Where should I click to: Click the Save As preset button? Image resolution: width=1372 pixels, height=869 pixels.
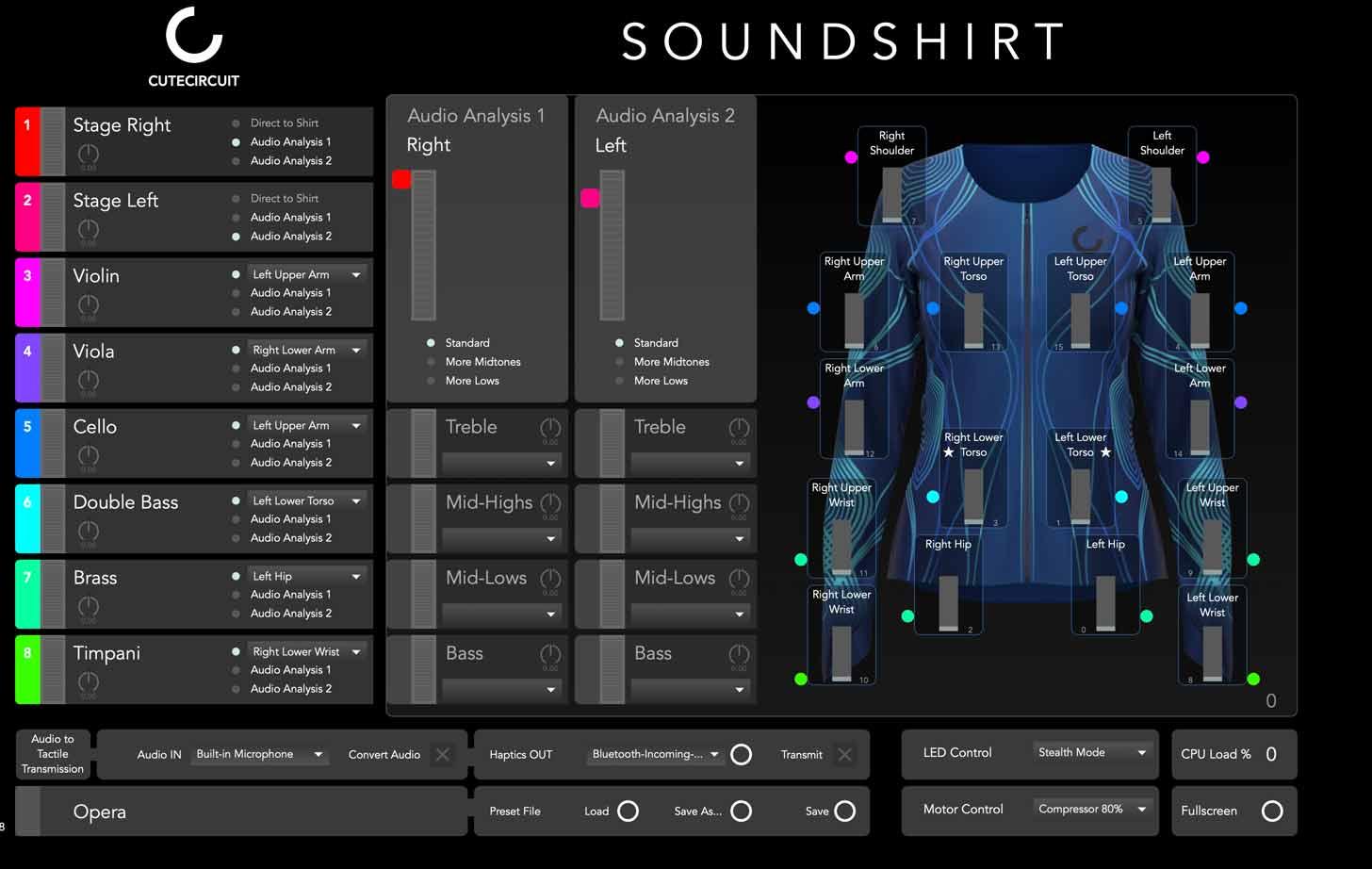coord(742,811)
